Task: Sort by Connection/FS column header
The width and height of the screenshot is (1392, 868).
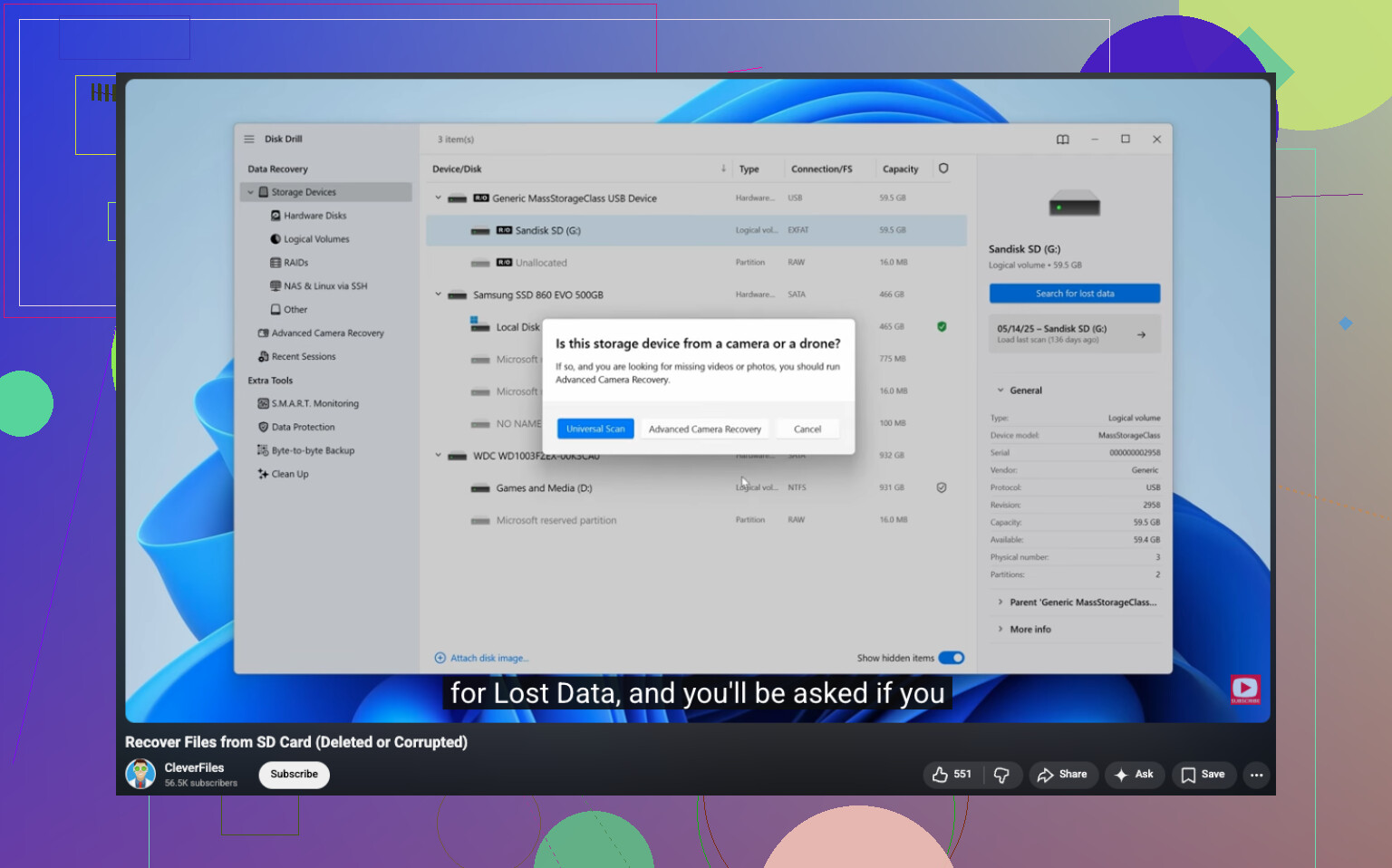Action: (821, 169)
